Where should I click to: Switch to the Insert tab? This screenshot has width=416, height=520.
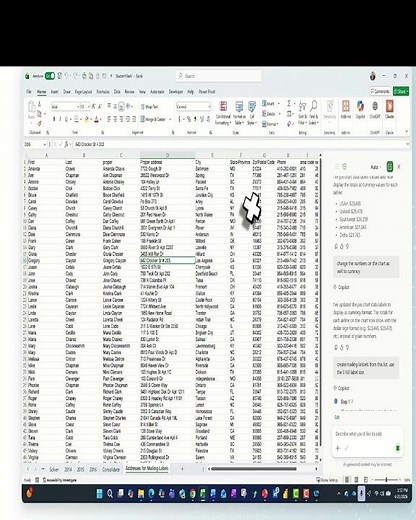[x=54, y=92]
